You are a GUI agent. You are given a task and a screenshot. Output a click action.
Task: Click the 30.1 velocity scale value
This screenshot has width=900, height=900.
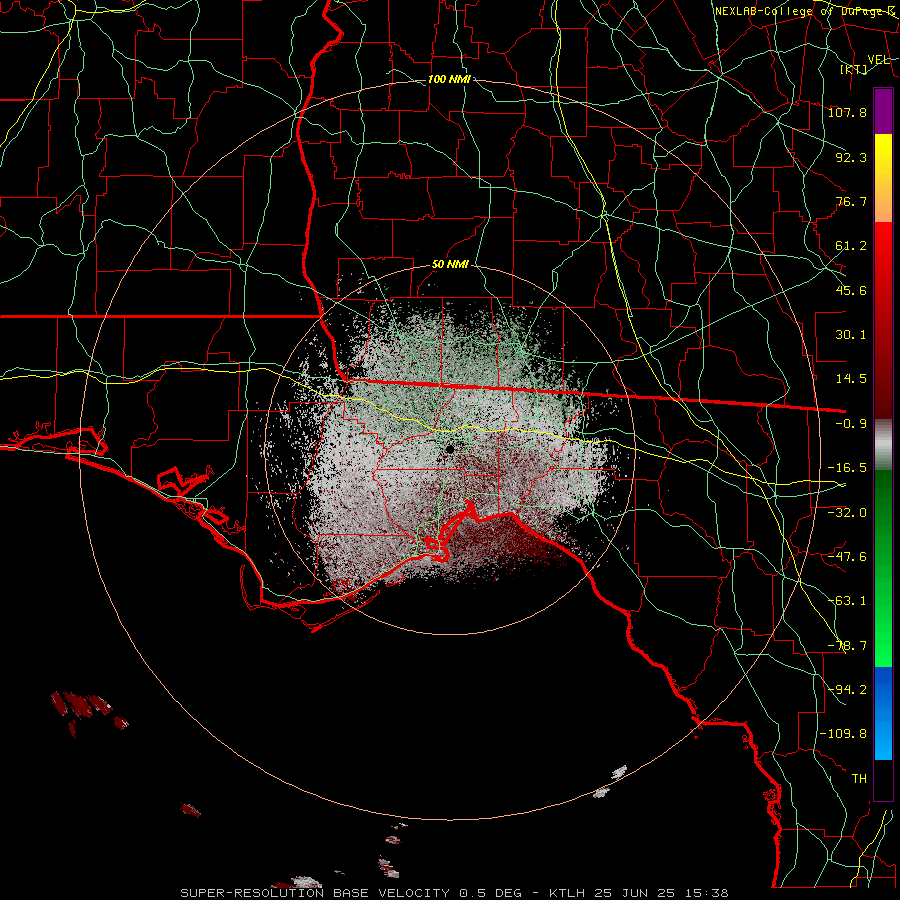point(851,335)
